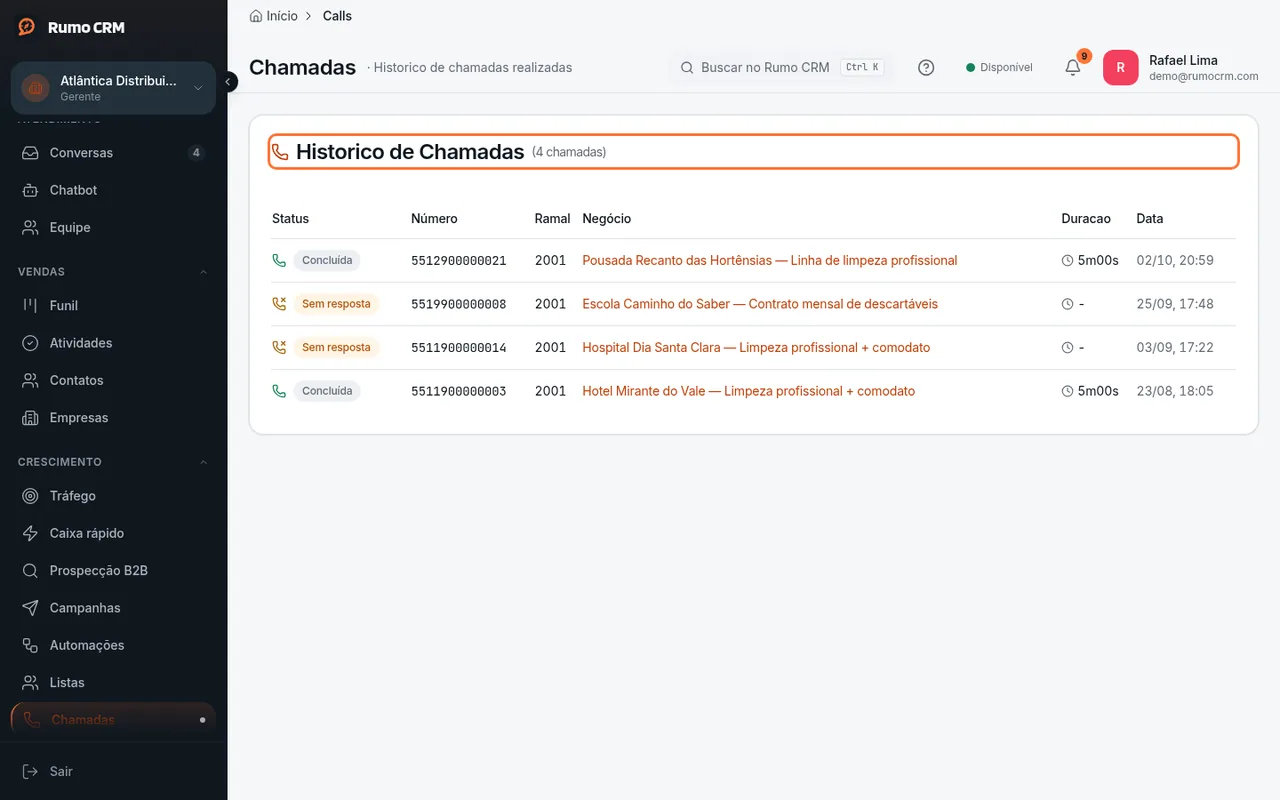Click the search magnifier icon in top bar
Image resolution: width=1280 pixels, height=800 pixels.
[687, 67]
